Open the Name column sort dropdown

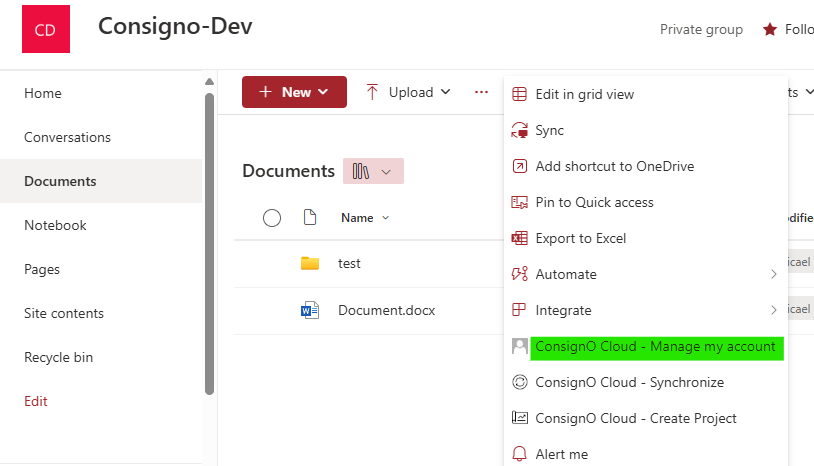[385, 218]
